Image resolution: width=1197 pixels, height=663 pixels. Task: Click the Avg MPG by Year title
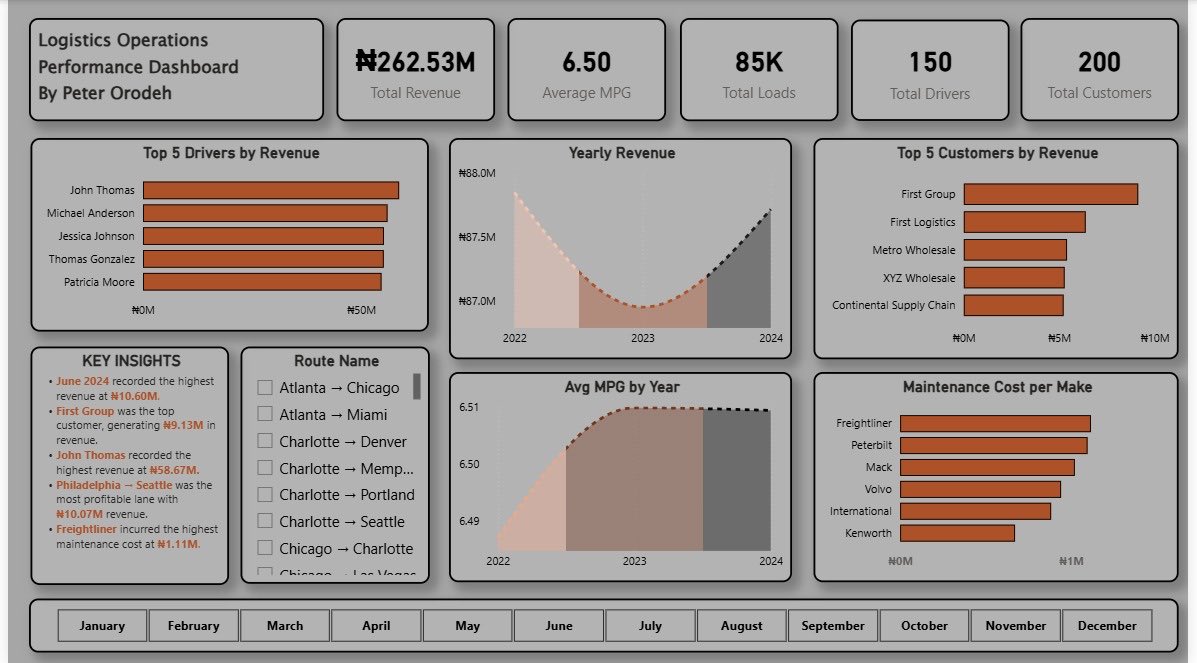621,387
